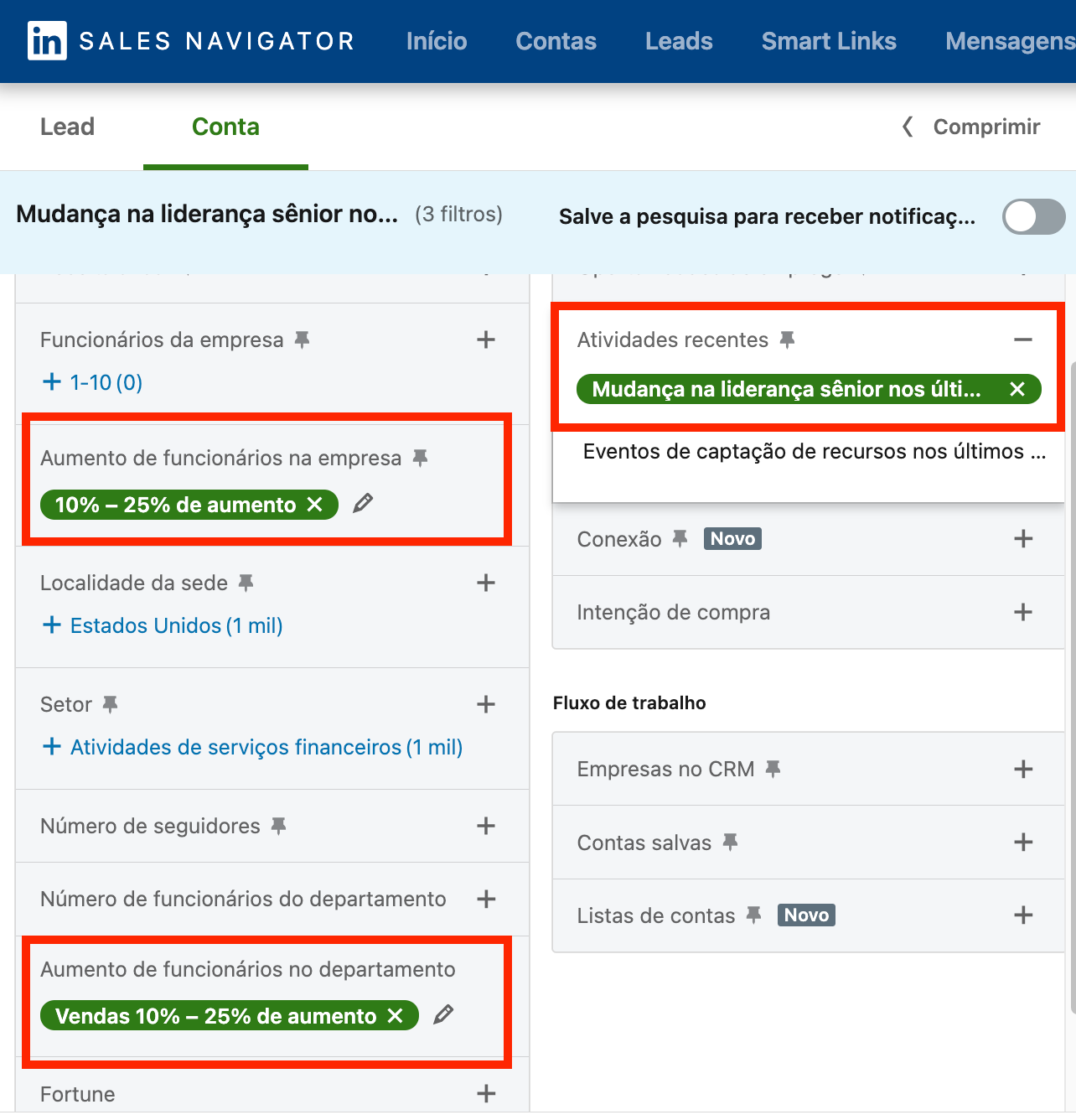Pin the Contas salvas filter

(731, 842)
